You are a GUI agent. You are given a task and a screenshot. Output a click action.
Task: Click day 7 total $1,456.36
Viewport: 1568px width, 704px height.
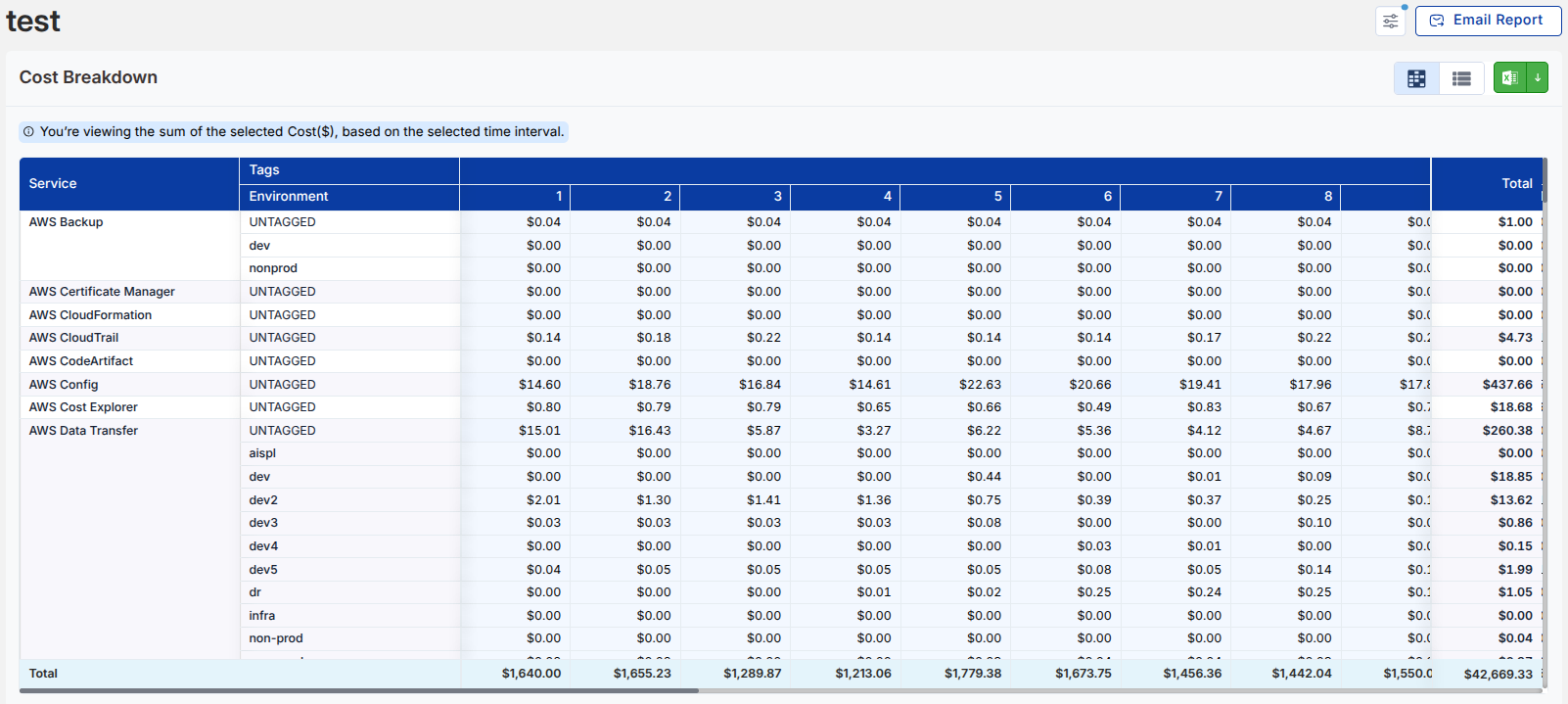[x=1192, y=674]
